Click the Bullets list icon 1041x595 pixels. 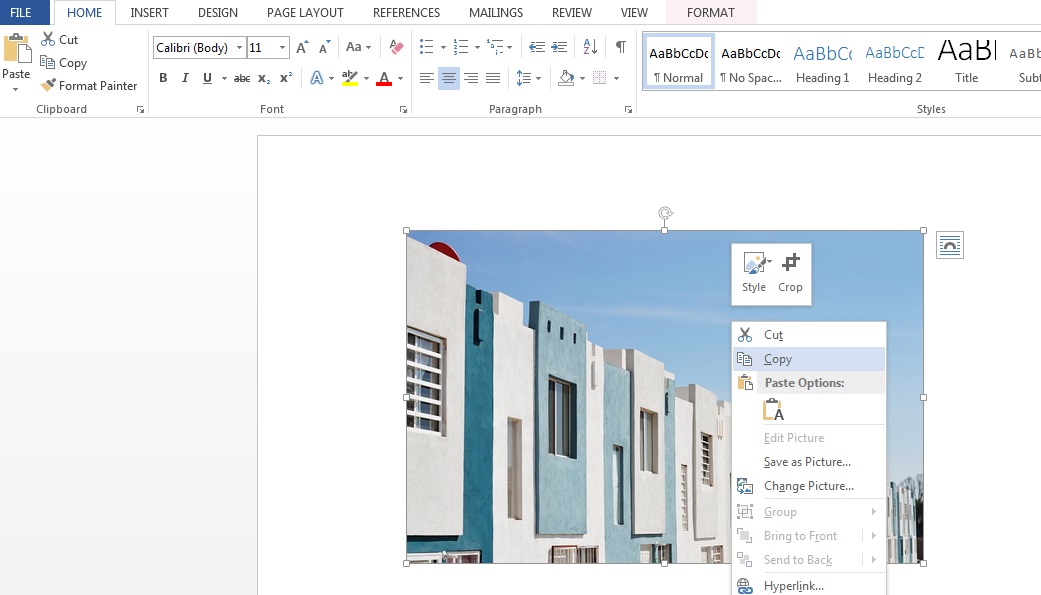tap(426, 46)
